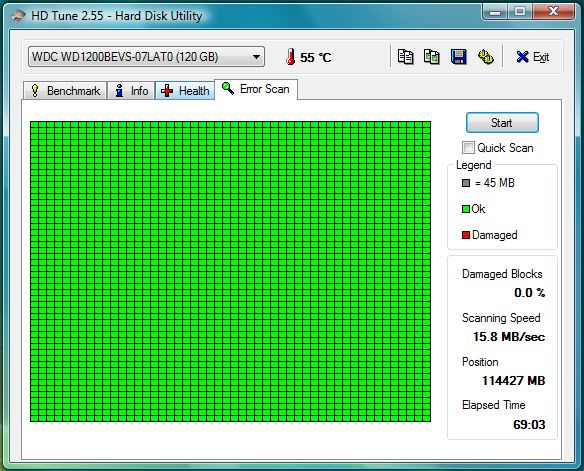
Task: Click the red Damaged legend swatch
Action: tap(466, 235)
